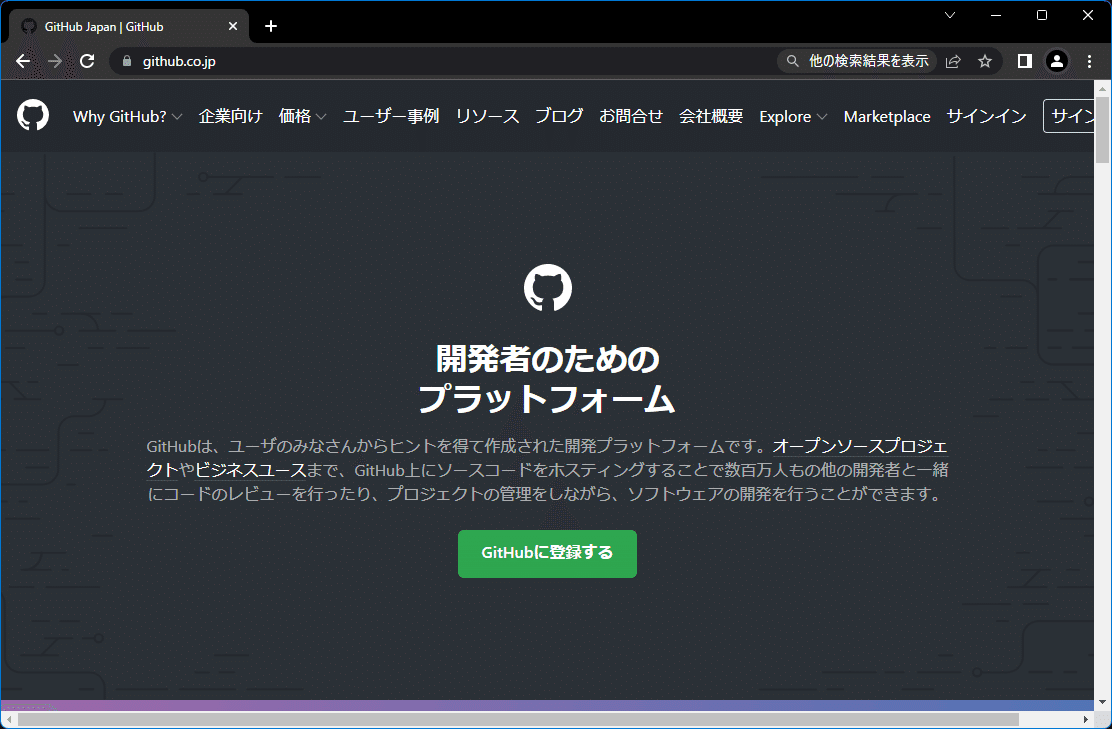Image resolution: width=1112 pixels, height=729 pixels.
Task: Close the GitHub Japan tab
Action: pos(233,26)
